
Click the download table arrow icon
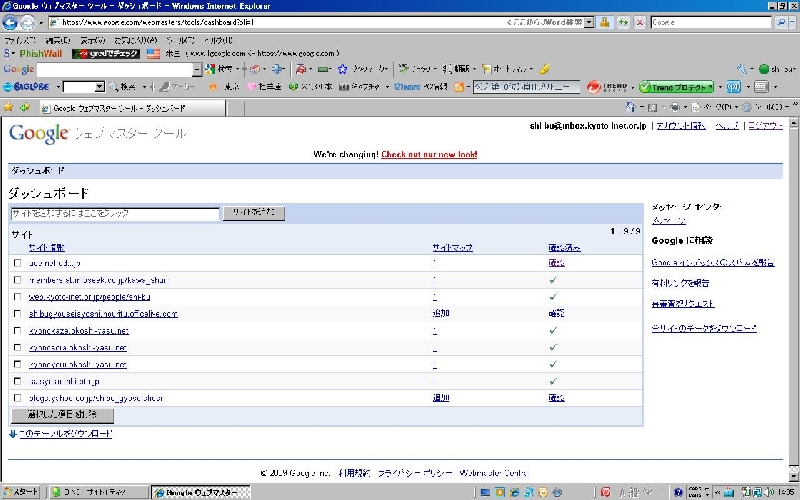point(12,434)
